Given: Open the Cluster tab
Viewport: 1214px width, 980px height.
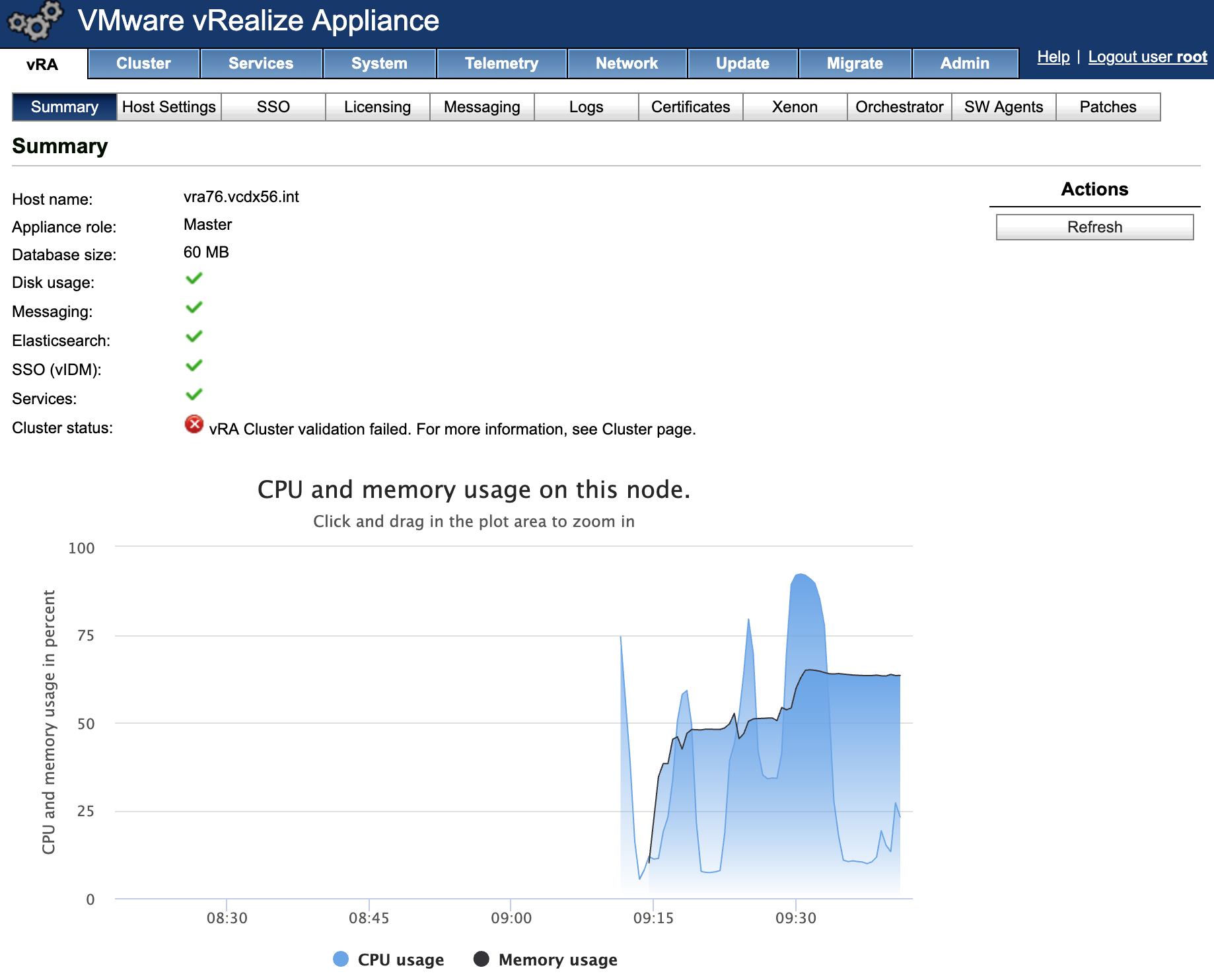Looking at the screenshot, I should click(x=143, y=63).
